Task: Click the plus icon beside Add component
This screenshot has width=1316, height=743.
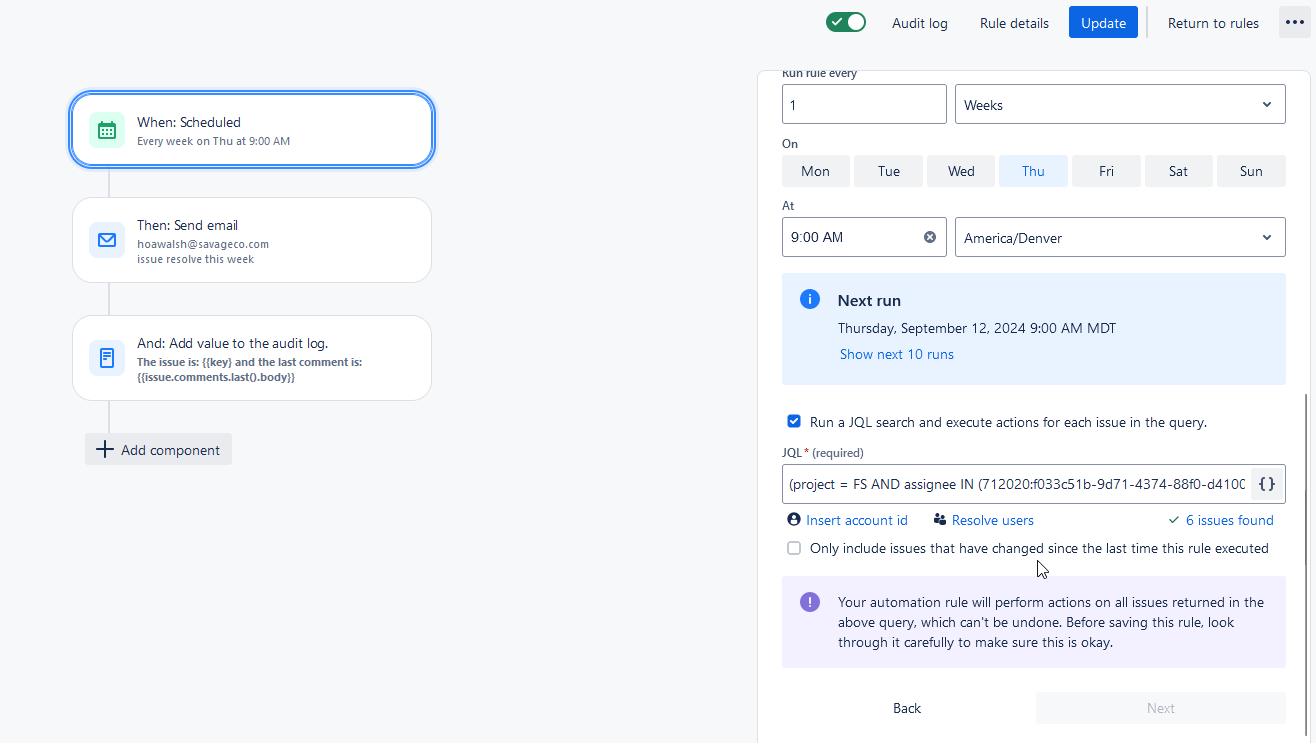Action: coord(104,449)
